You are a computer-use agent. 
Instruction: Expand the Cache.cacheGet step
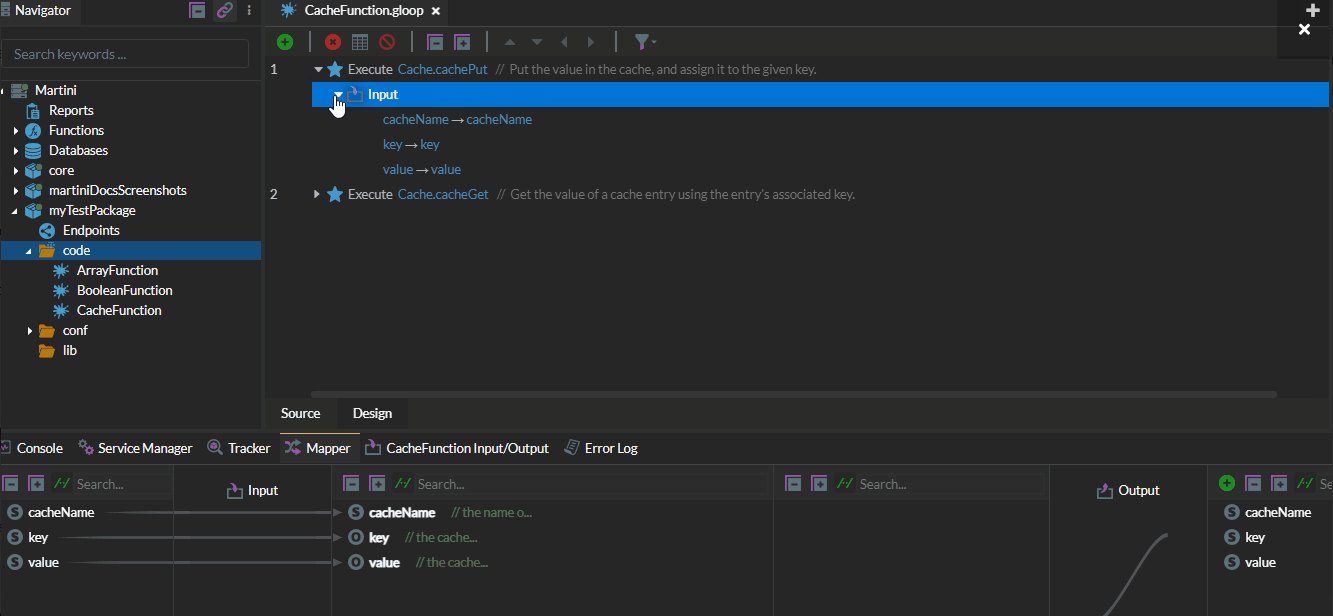click(317, 194)
